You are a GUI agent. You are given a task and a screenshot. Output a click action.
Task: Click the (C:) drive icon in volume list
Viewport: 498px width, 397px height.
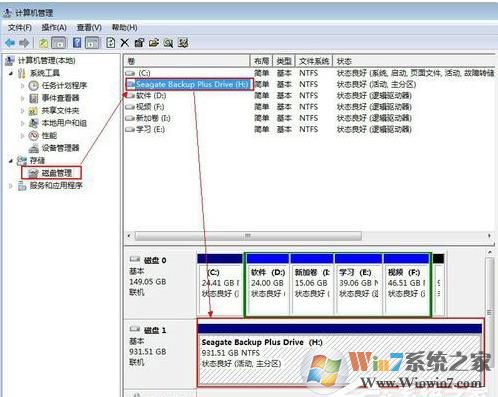[x=130, y=73]
